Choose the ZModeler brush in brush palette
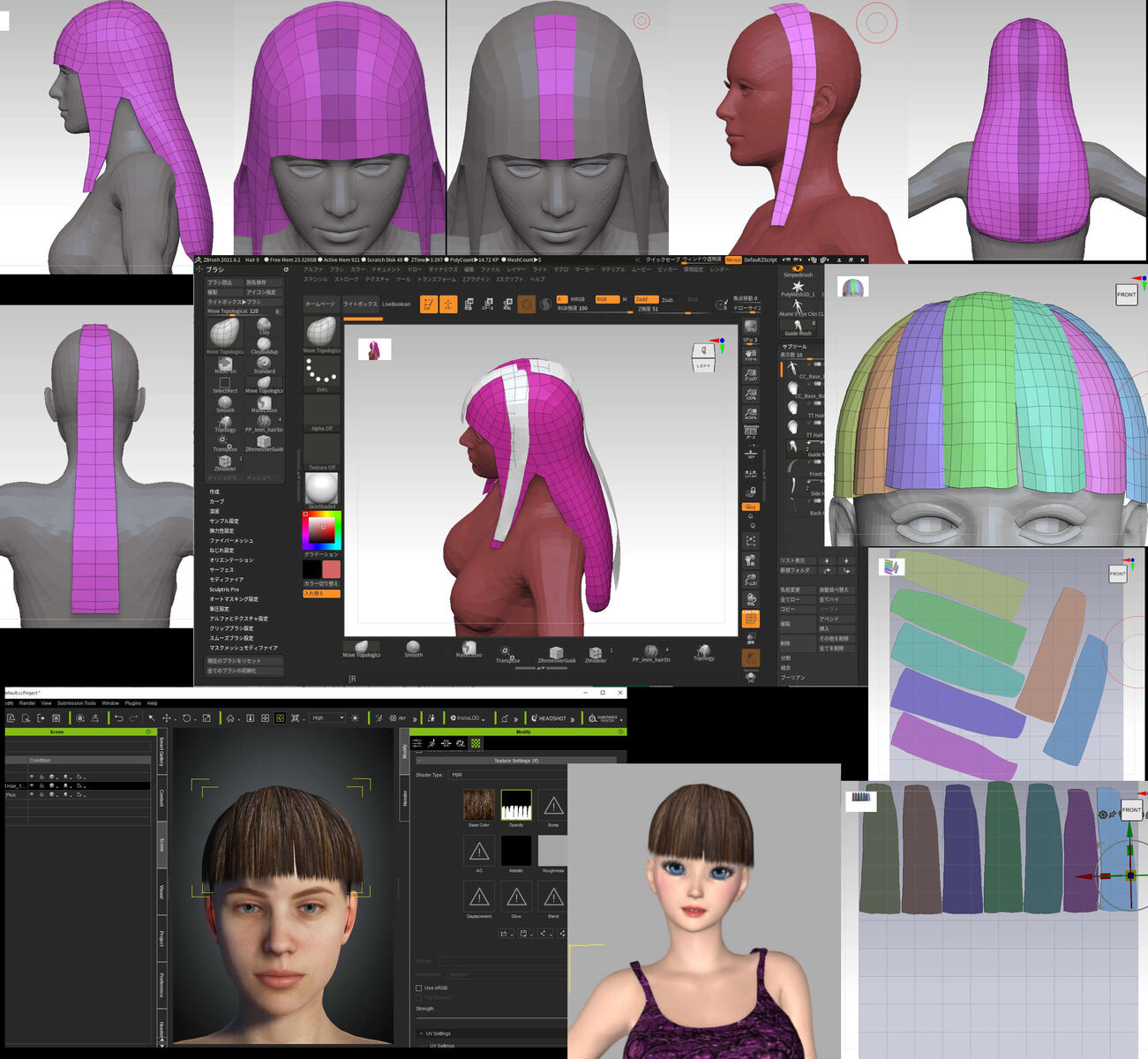Screen dimensions: 1148x1059 [x=225, y=462]
